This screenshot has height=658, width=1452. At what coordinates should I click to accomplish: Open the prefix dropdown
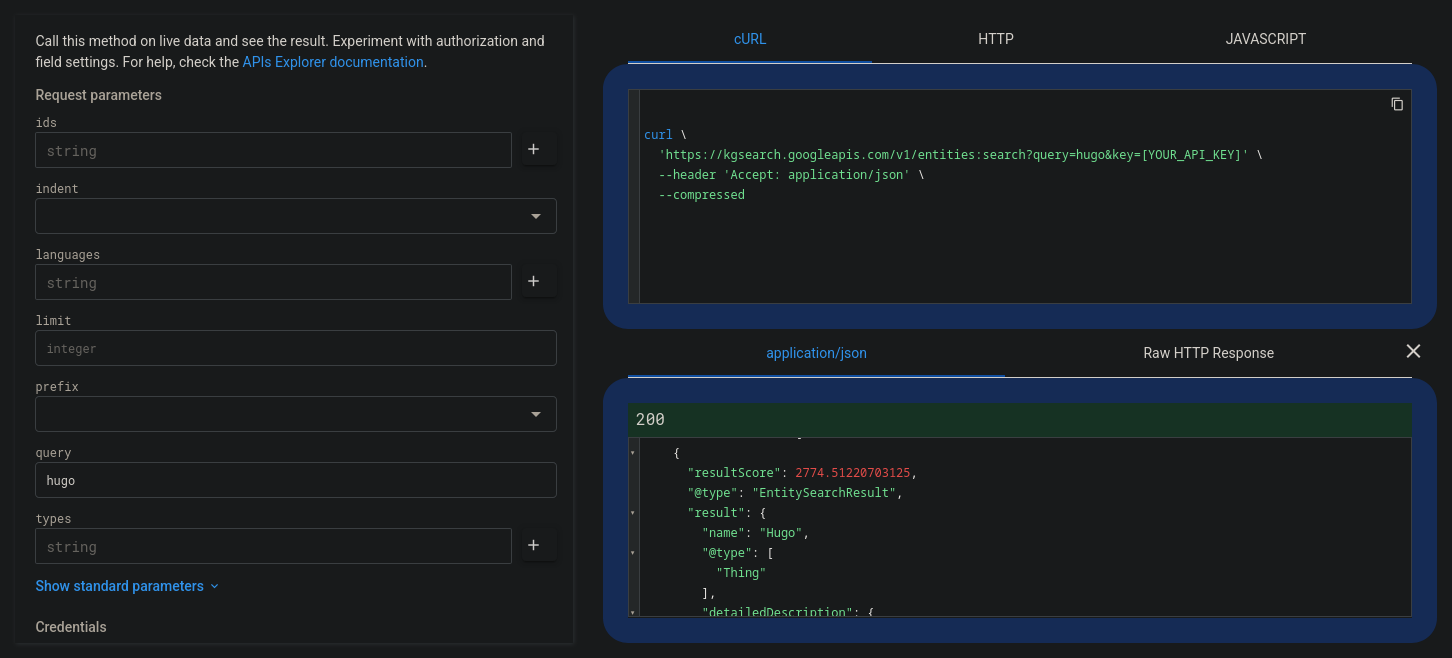pos(296,414)
